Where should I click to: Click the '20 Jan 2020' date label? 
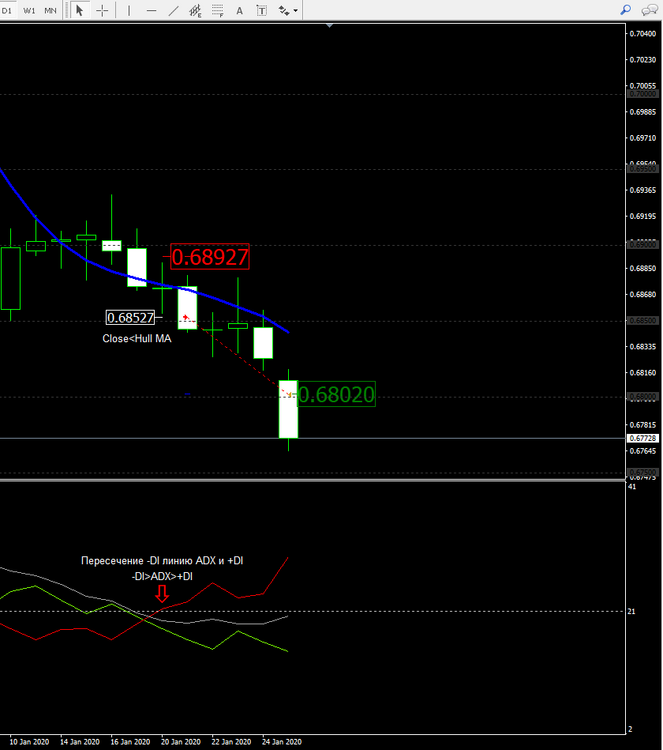[180, 742]
